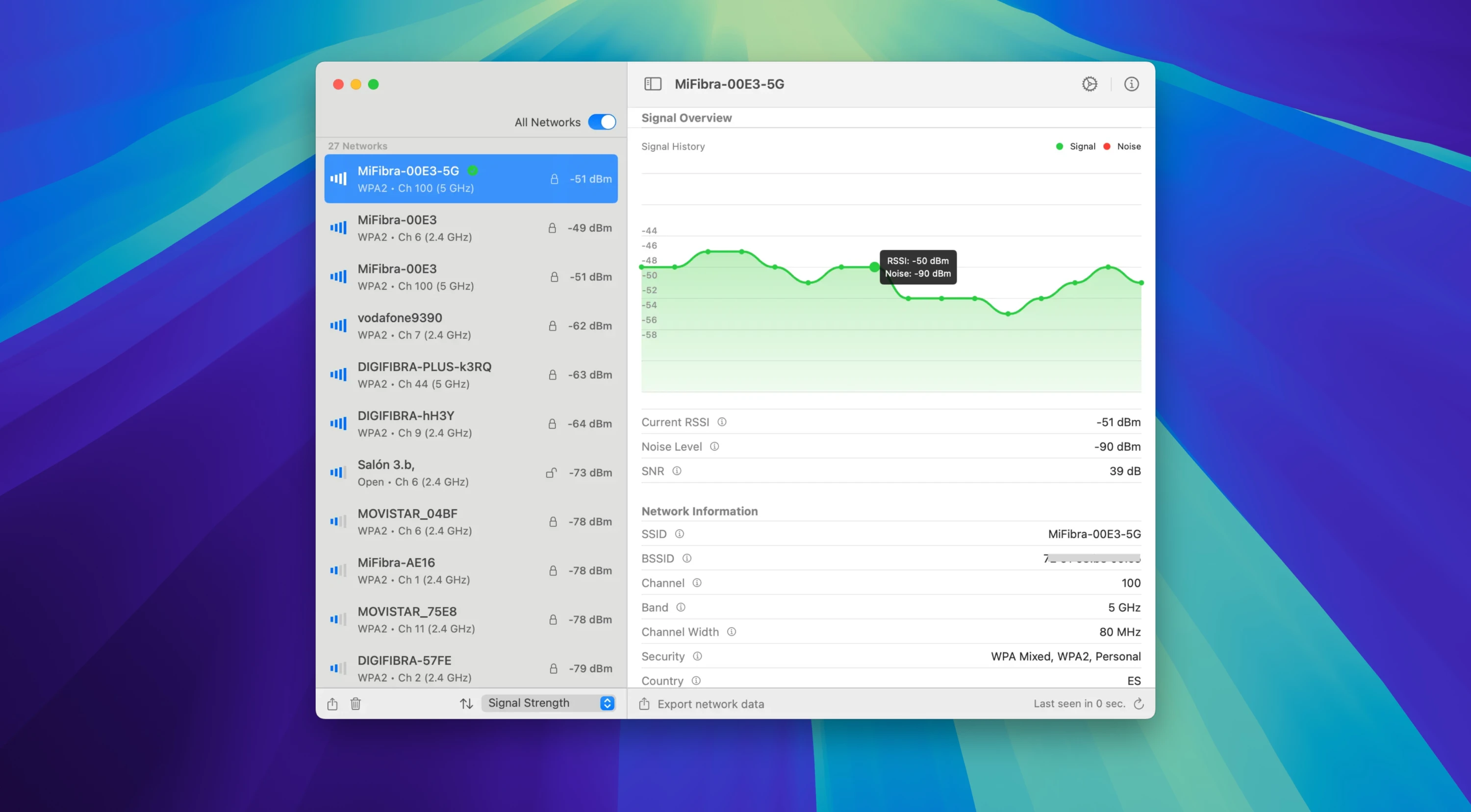Open the Signal Strength sort dropdown
The height and width of the screenshot is (812, 1471).
[x=548, y=702]
